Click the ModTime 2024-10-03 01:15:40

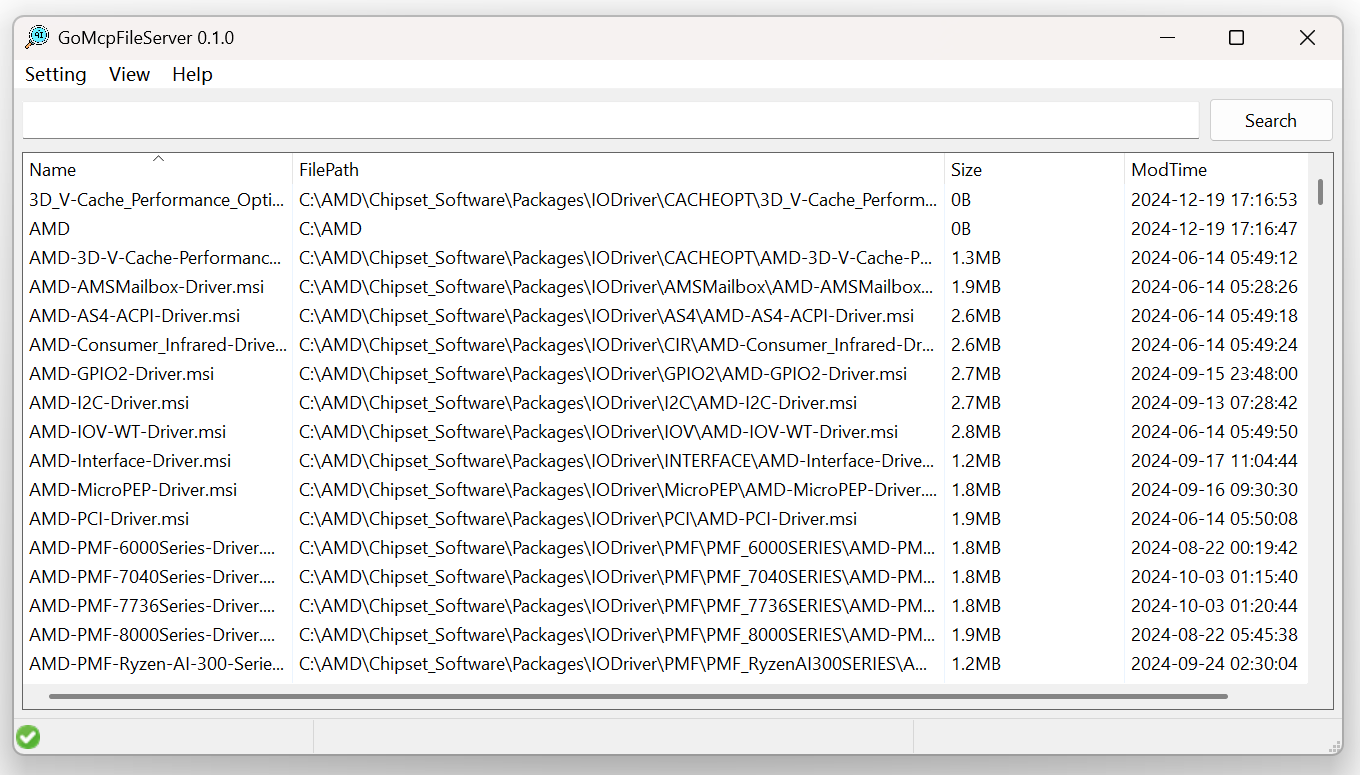pos(1214,577)
